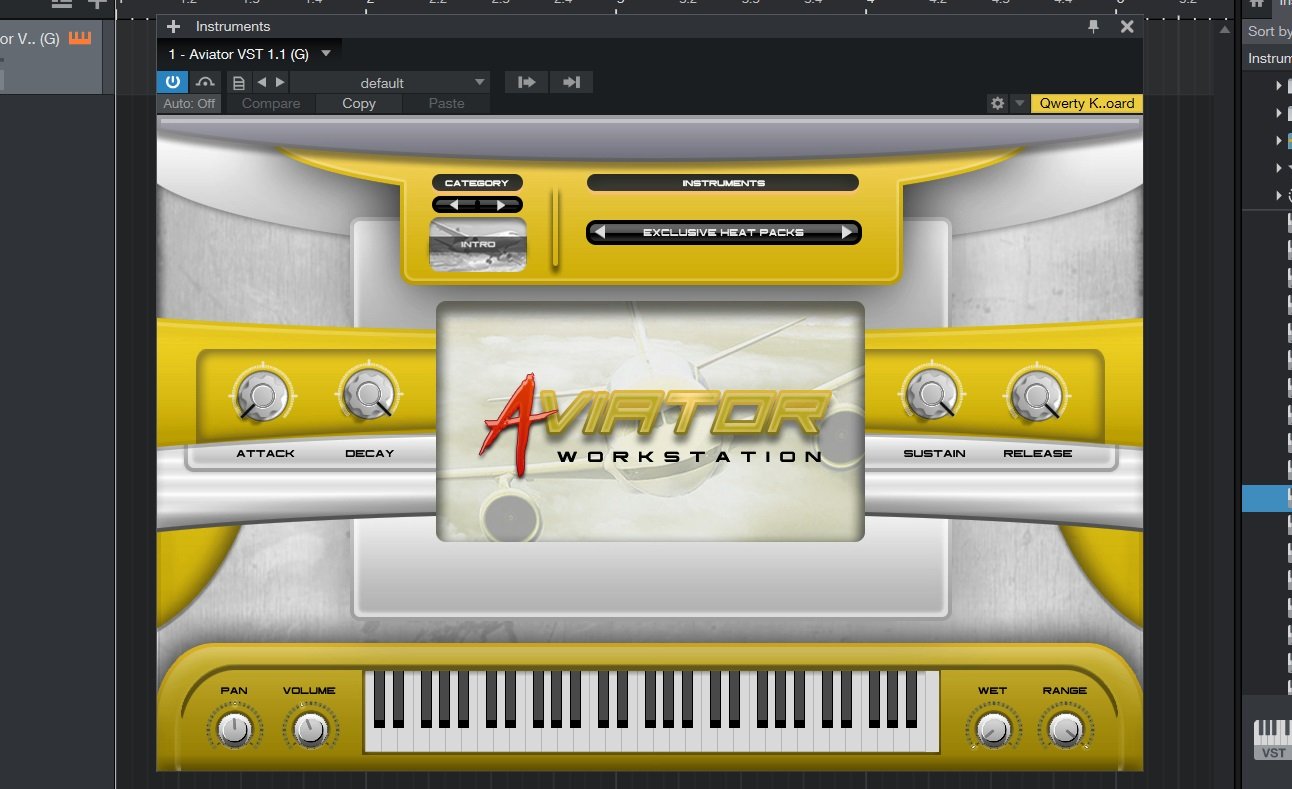This screenshot has height=789, width=1292.
Task: Toggle Auto: Off automation mode
Action: (189, 103)
